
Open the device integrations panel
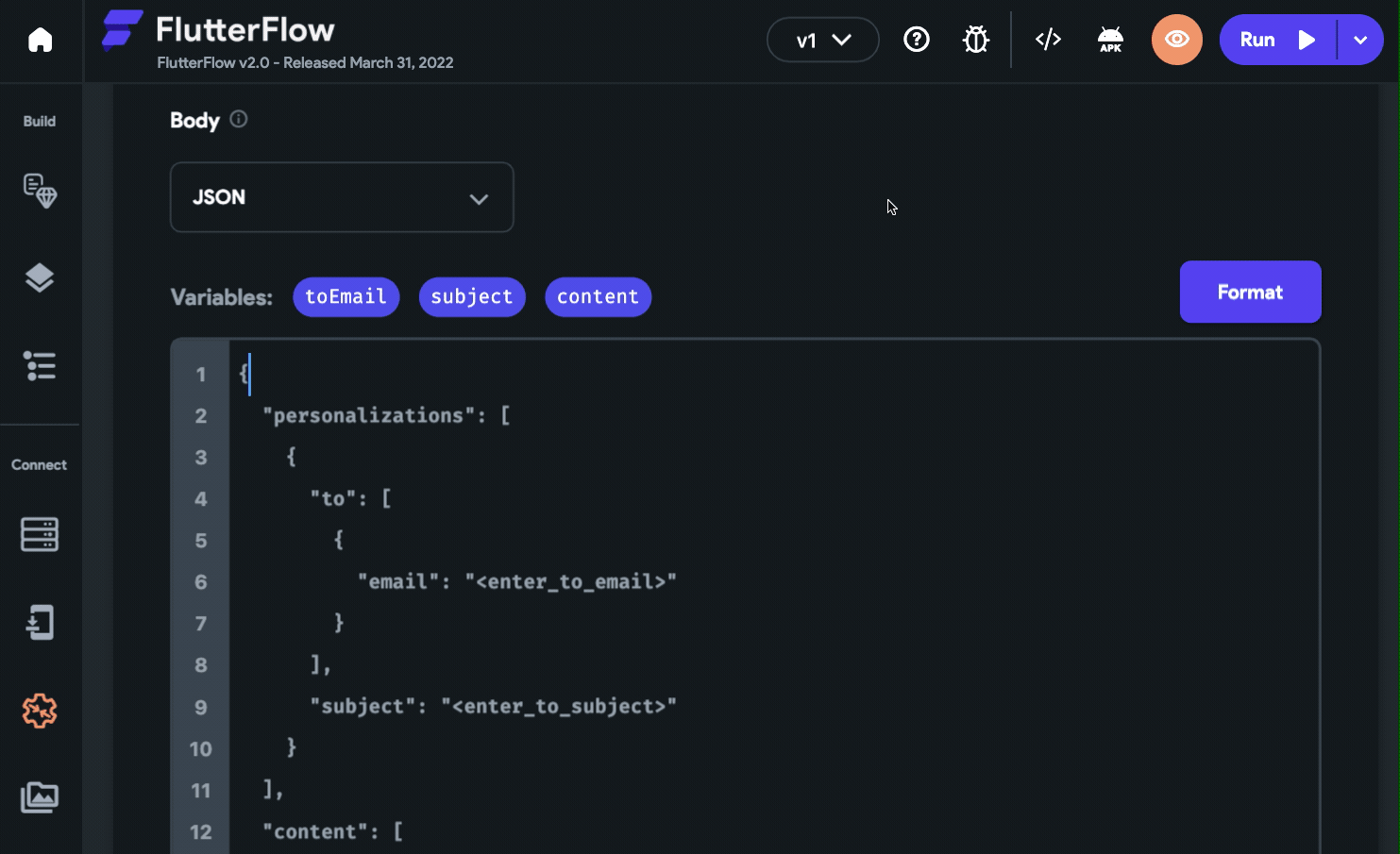(x=40, y=622)
